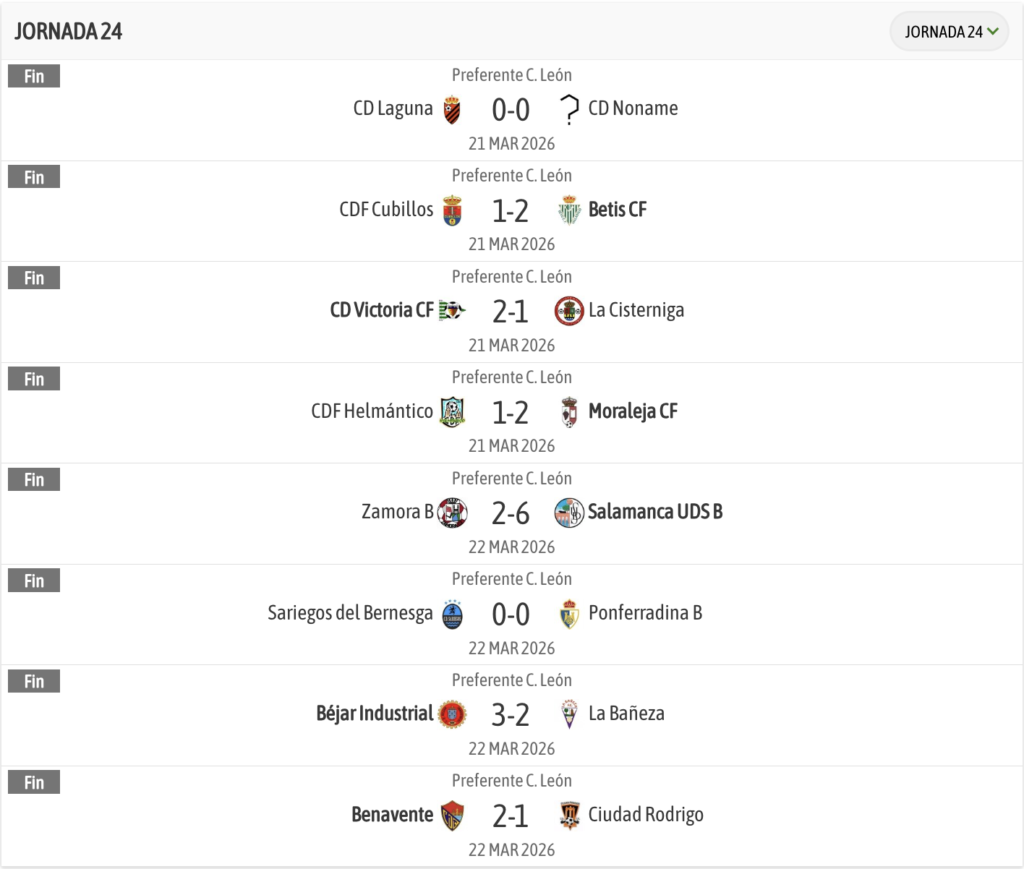Click the CDF Cubillos team crest
The height and width of the screenshot is (869, 1024).
pos(452,210)
